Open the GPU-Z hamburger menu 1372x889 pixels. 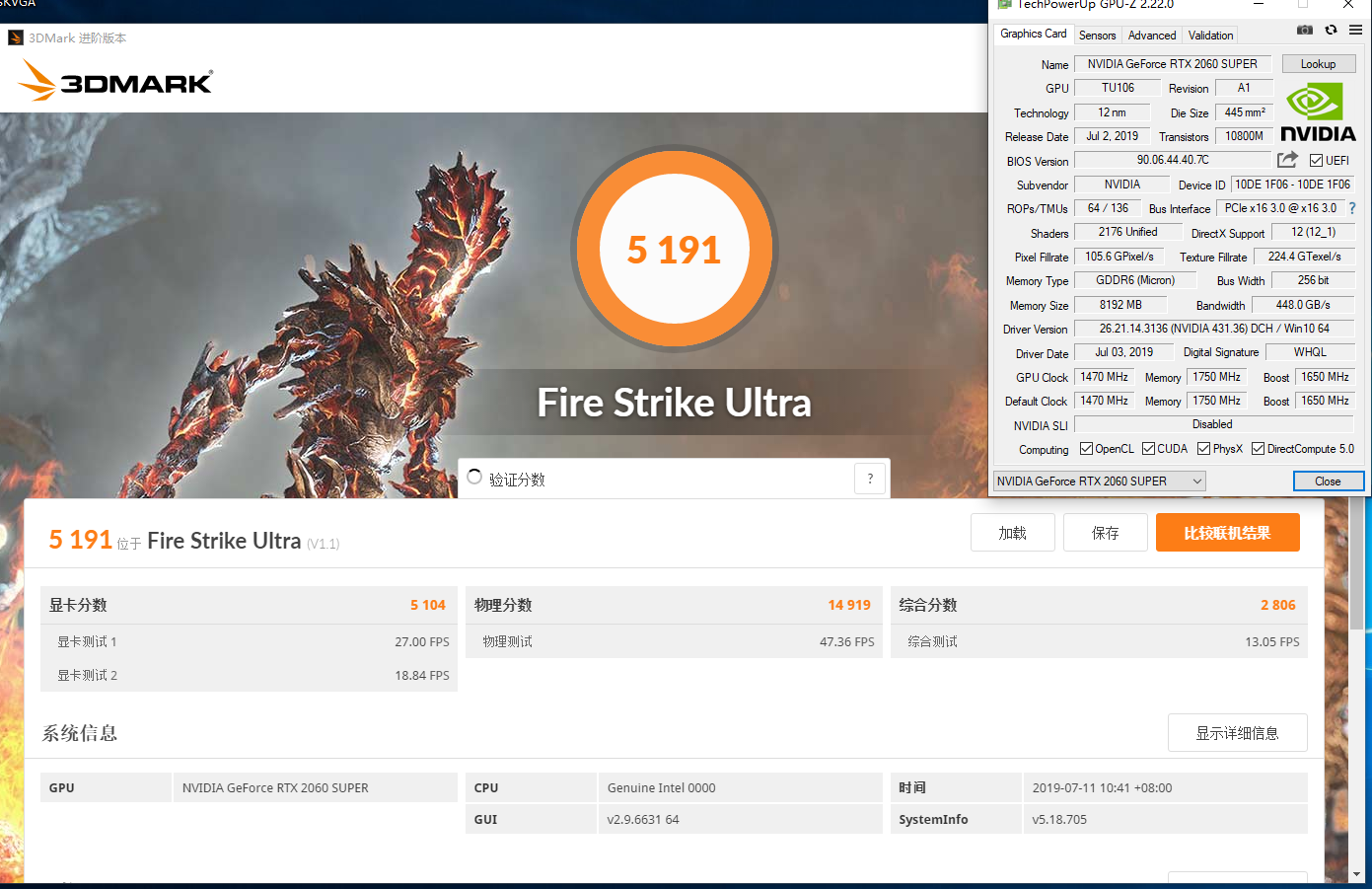[1355, 30]
